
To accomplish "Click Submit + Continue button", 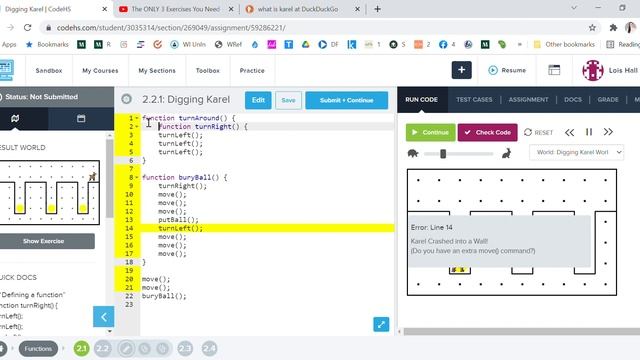I will point(347,100).
